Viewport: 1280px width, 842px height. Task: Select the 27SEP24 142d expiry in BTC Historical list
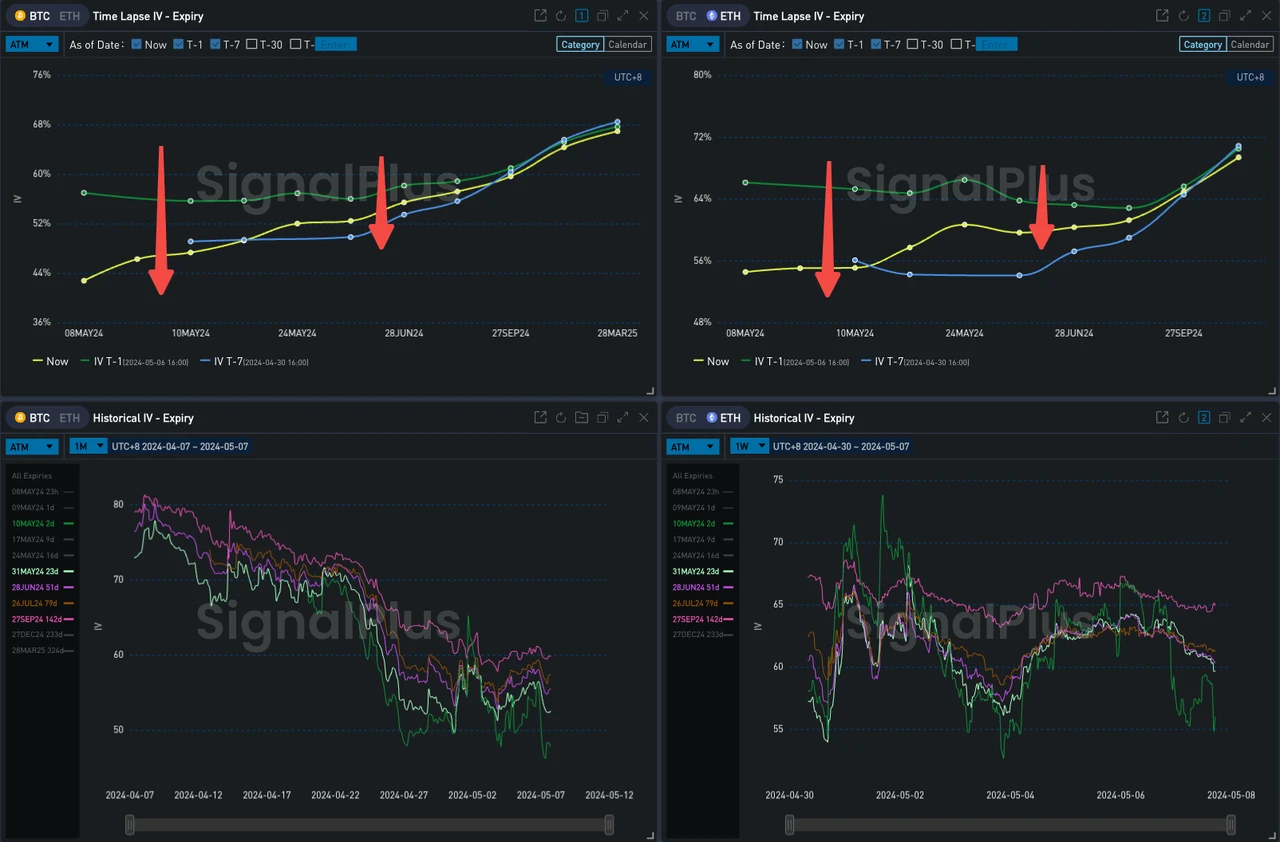point(36,619)
